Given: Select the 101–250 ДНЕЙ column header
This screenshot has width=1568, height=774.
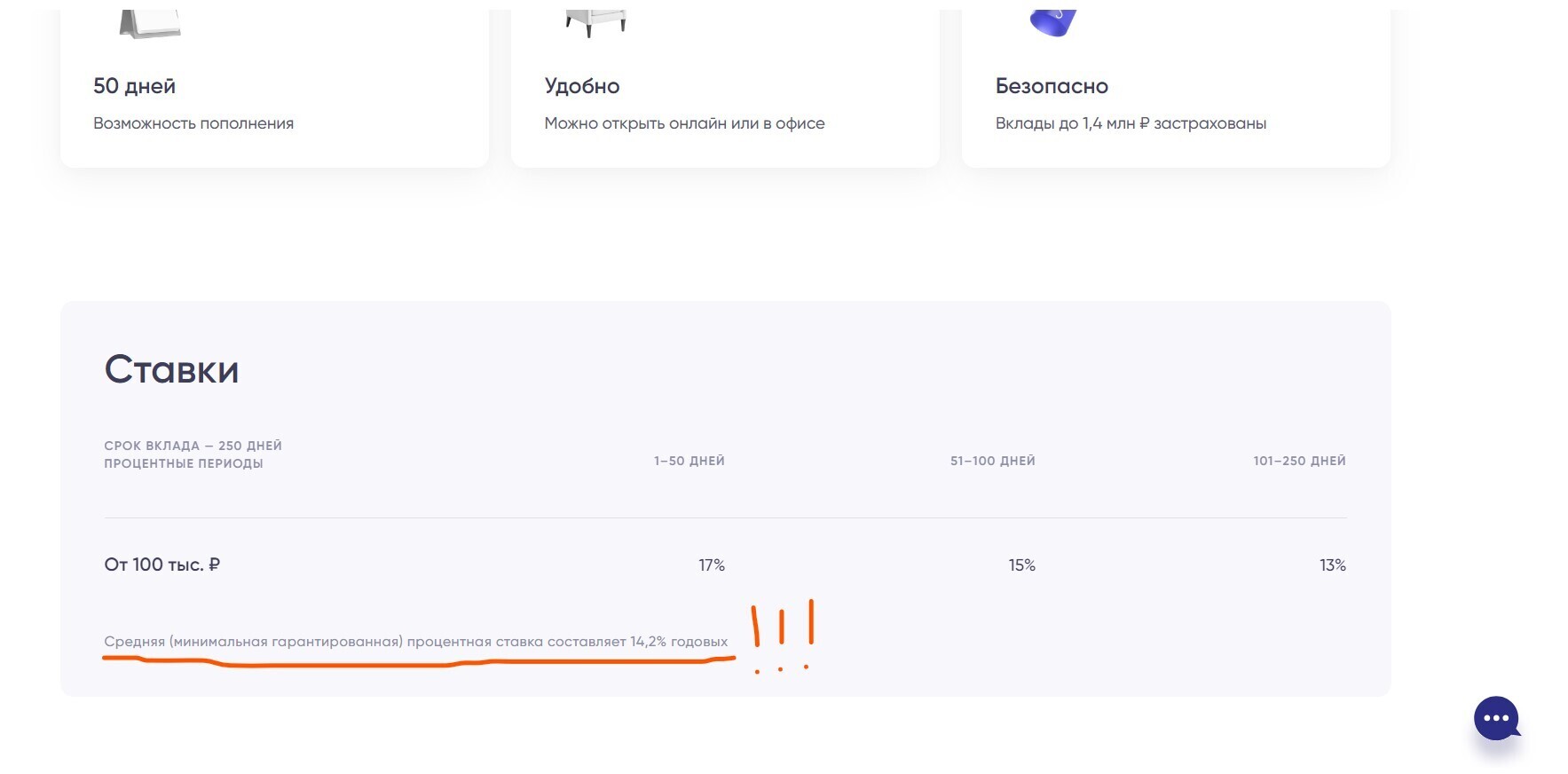Looking at the screenshot, I should click(1299, 461).
